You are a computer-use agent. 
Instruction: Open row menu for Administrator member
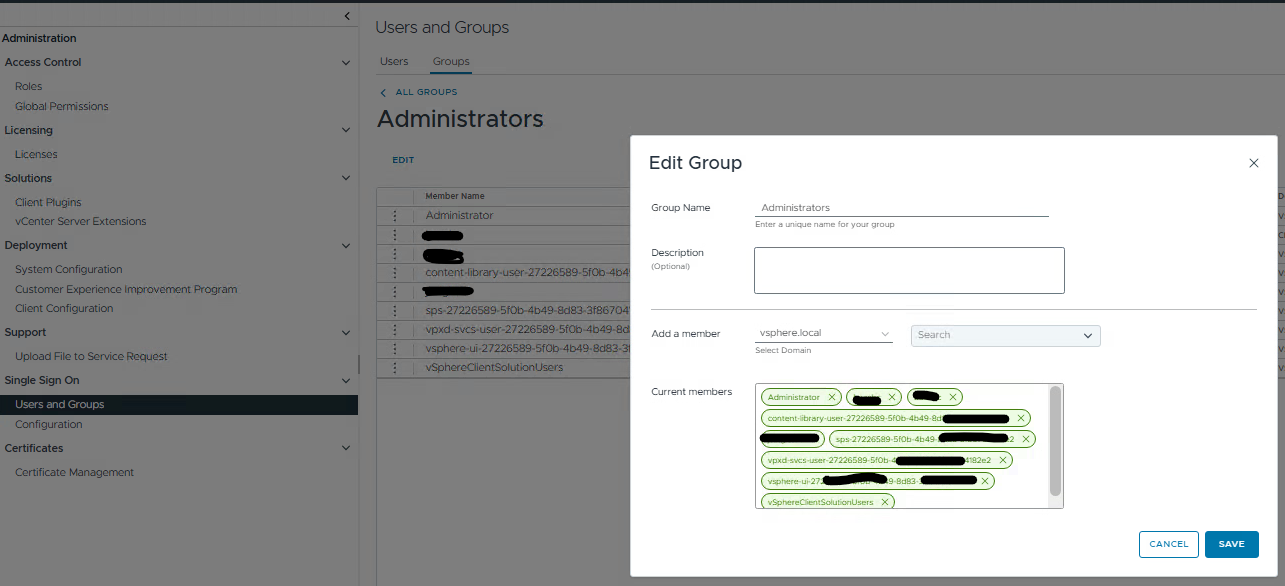point(395,215)
